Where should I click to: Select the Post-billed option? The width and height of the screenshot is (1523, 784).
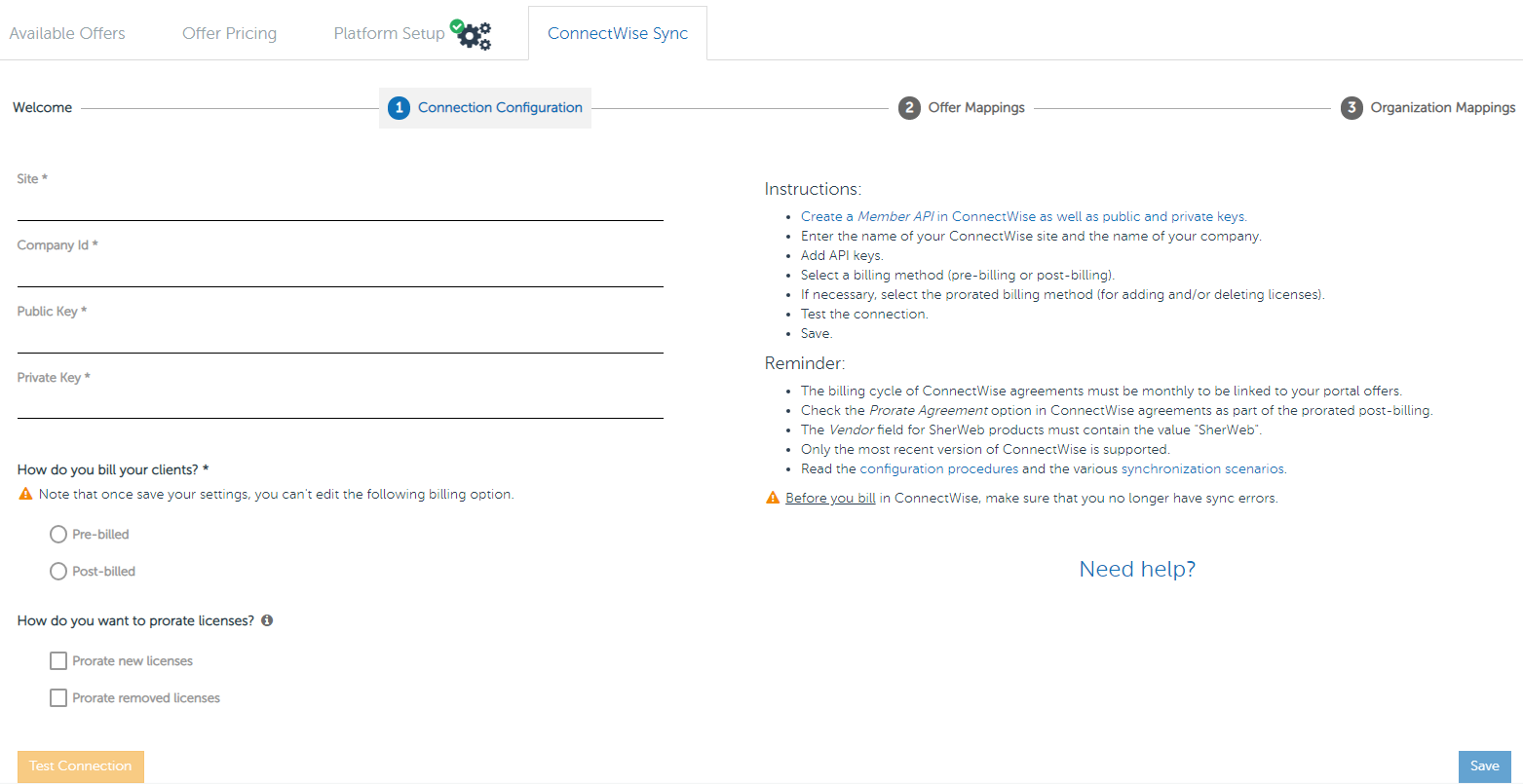pyautogui.click(x=57, y=571)
